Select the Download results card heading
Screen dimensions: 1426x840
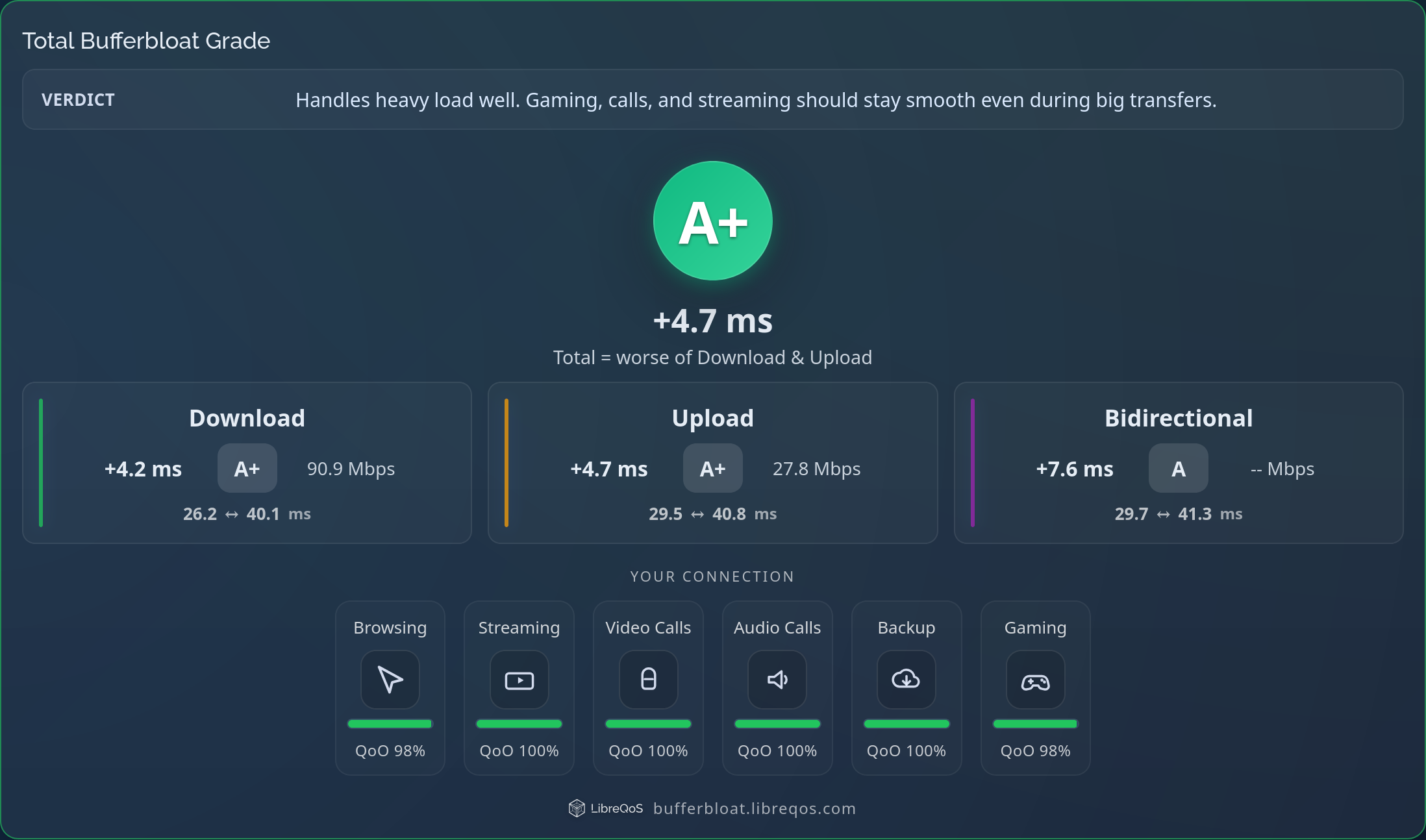click(x=247, y=418)
